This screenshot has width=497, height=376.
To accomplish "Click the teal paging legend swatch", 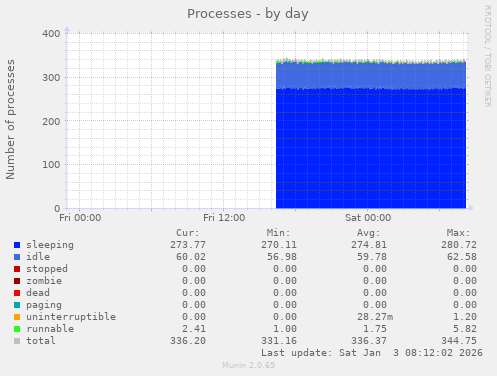I will click(x=17, y=305).
